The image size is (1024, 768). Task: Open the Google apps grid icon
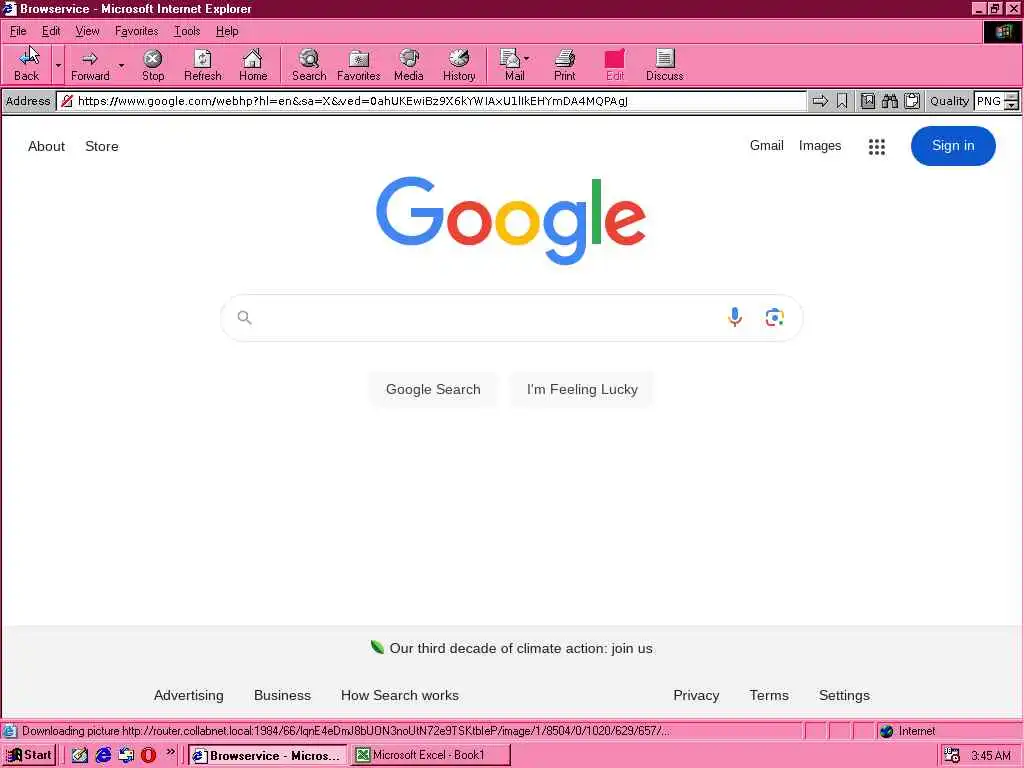[x=877, y=146]
